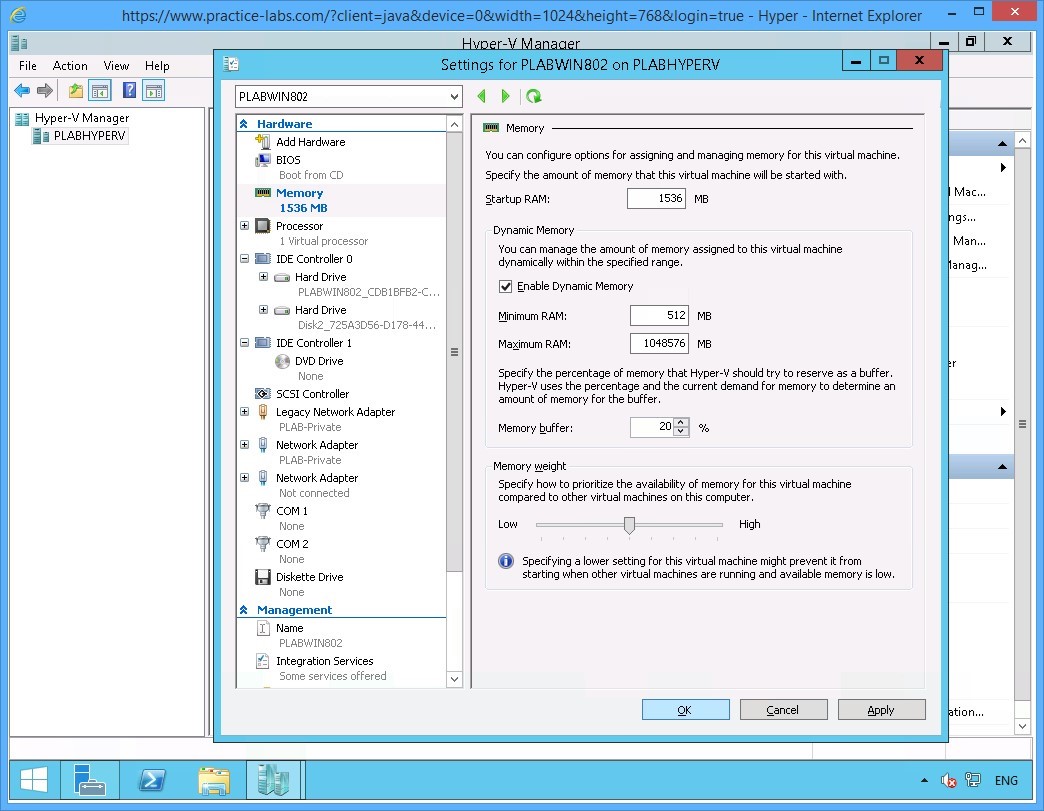
Task: Click the export toolbar icon
Action: 75,91
